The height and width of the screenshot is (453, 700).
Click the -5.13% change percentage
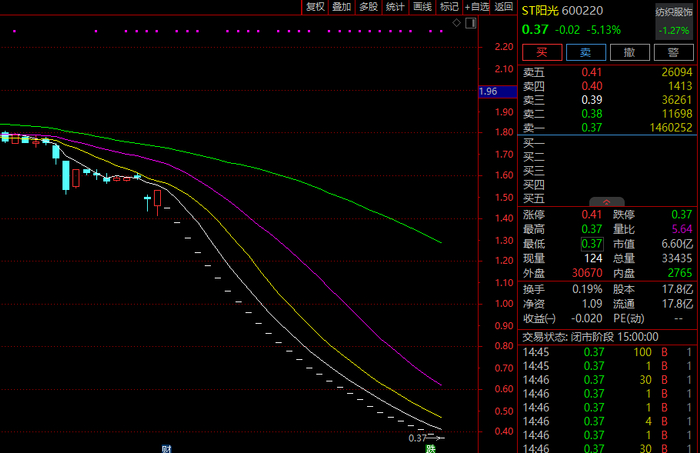click(x=604, y=30)
